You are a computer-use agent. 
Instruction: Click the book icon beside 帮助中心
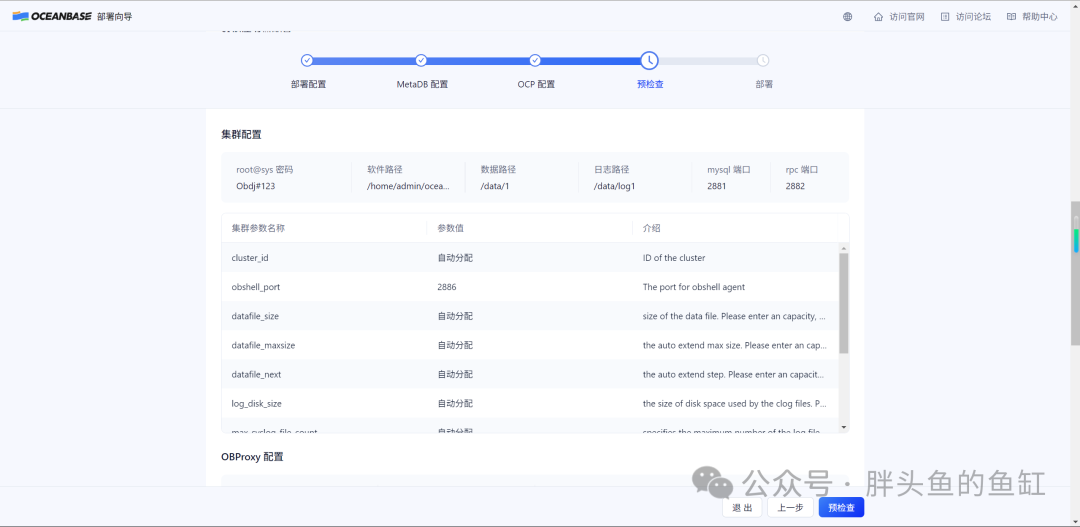[1011, 17]
